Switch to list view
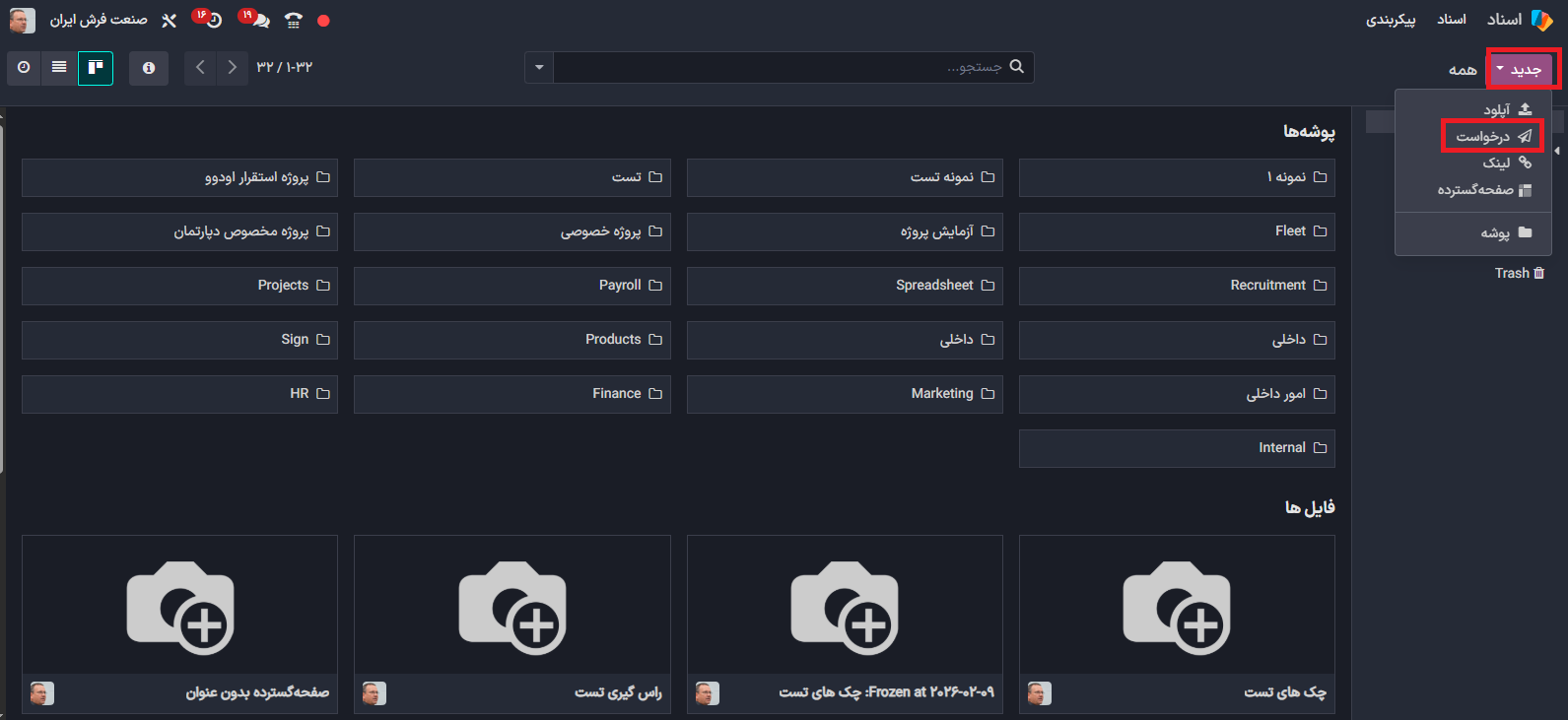Image resolution: width=1568 pixels, height=720 pixels. pos(59,68)
